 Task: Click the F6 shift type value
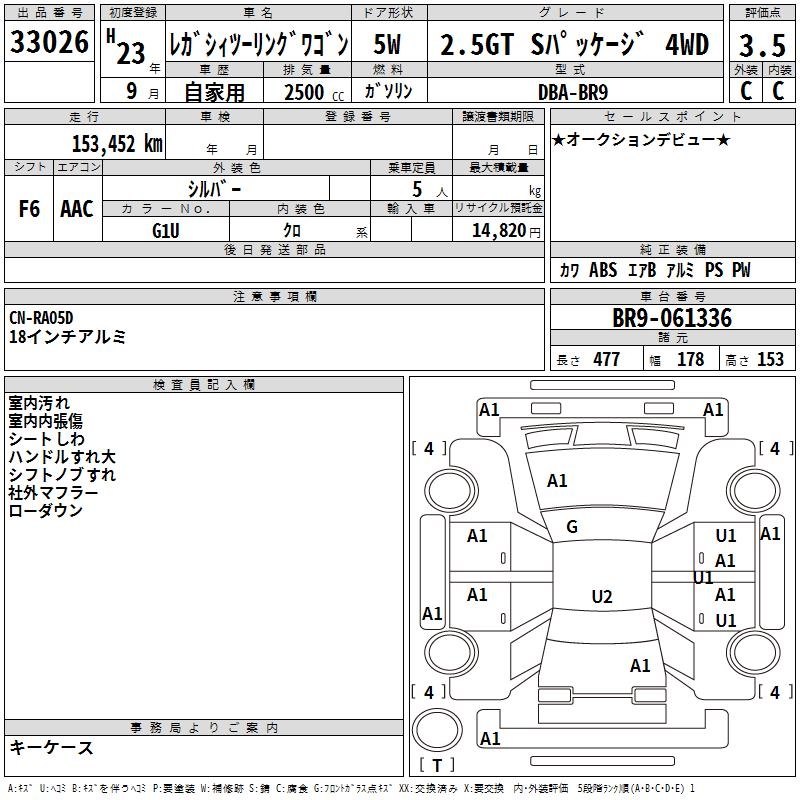point(29,209)
